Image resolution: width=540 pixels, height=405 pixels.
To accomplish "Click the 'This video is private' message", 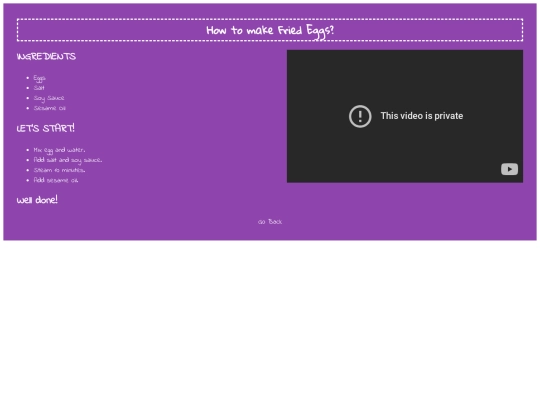I will pyautogui.click(x=422, y=116).
